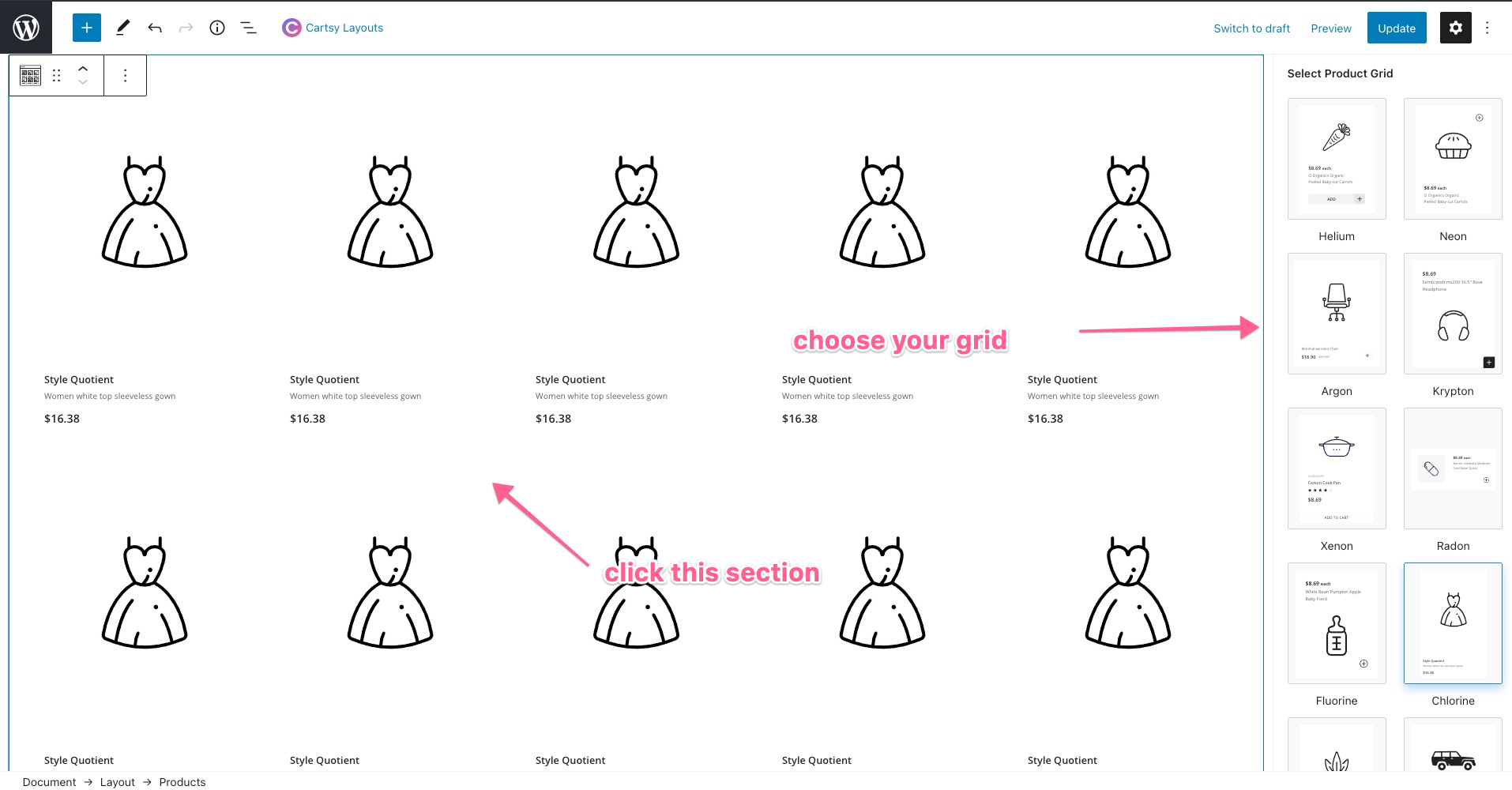Move the block down
This screenshot has height=790, width=1512.
click(x=83, y=82)
